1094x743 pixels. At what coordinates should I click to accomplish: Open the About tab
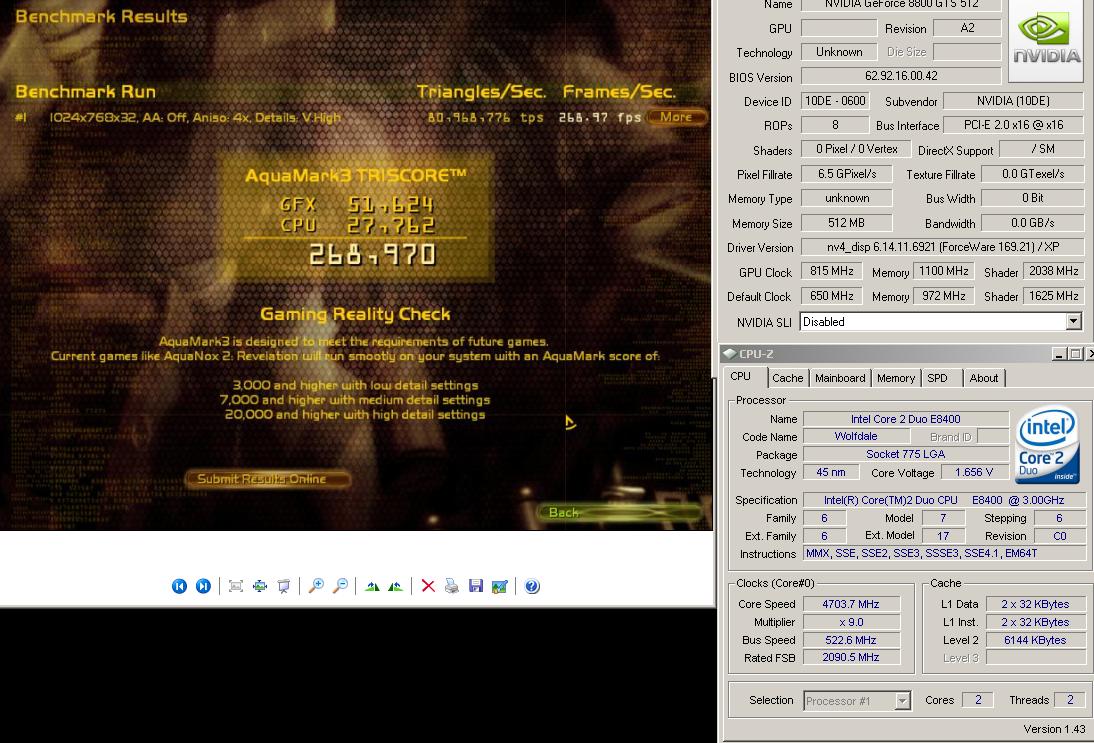[x=984, y=378]
